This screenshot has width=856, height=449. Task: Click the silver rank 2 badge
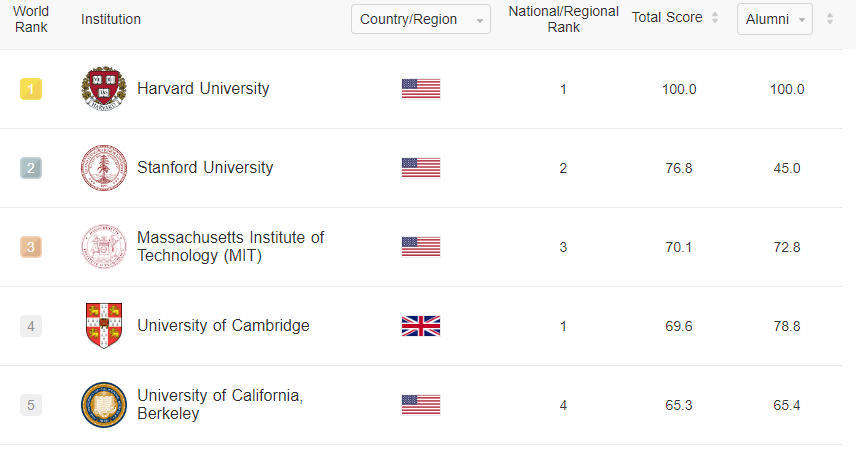[x=31, y=168]
